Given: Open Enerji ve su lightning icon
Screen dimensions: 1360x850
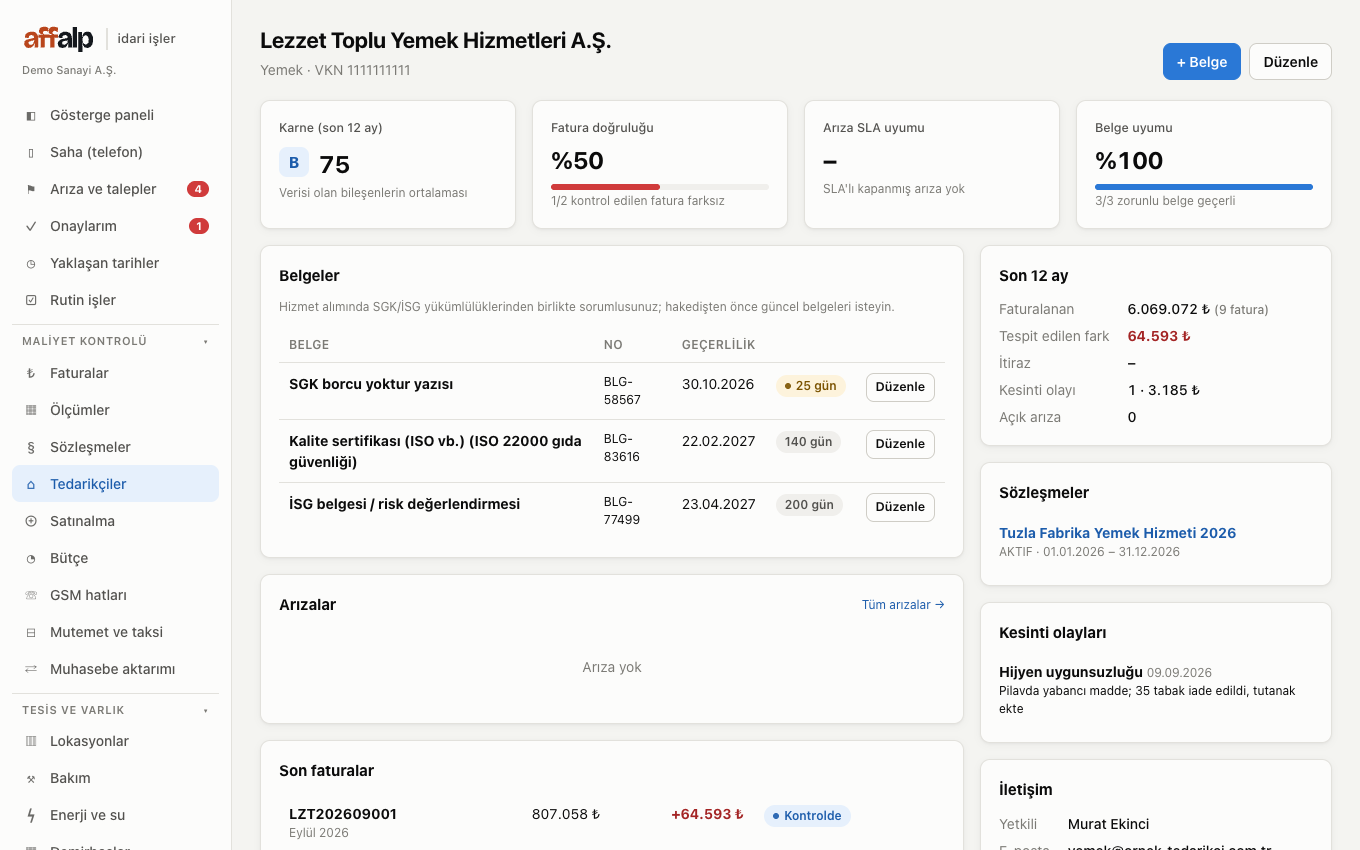Looking at the screenshot, I should 31,815.
